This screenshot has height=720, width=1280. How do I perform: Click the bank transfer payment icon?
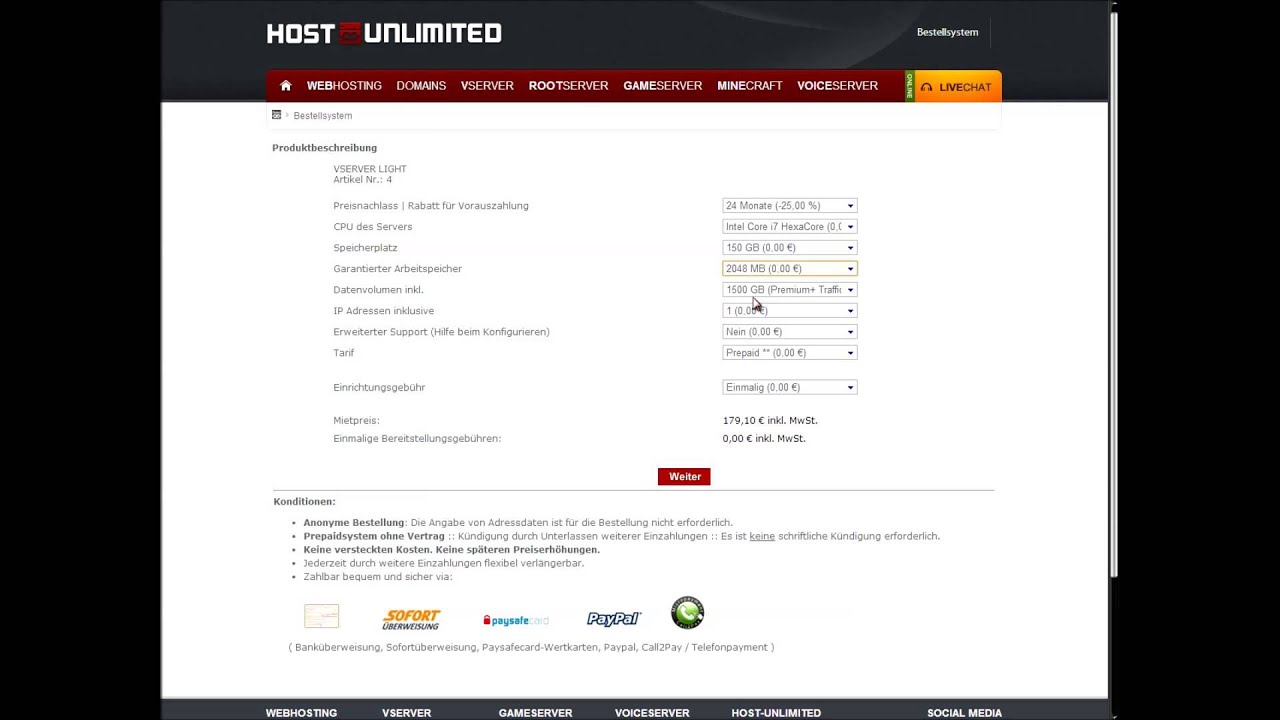tap(321, 616)
